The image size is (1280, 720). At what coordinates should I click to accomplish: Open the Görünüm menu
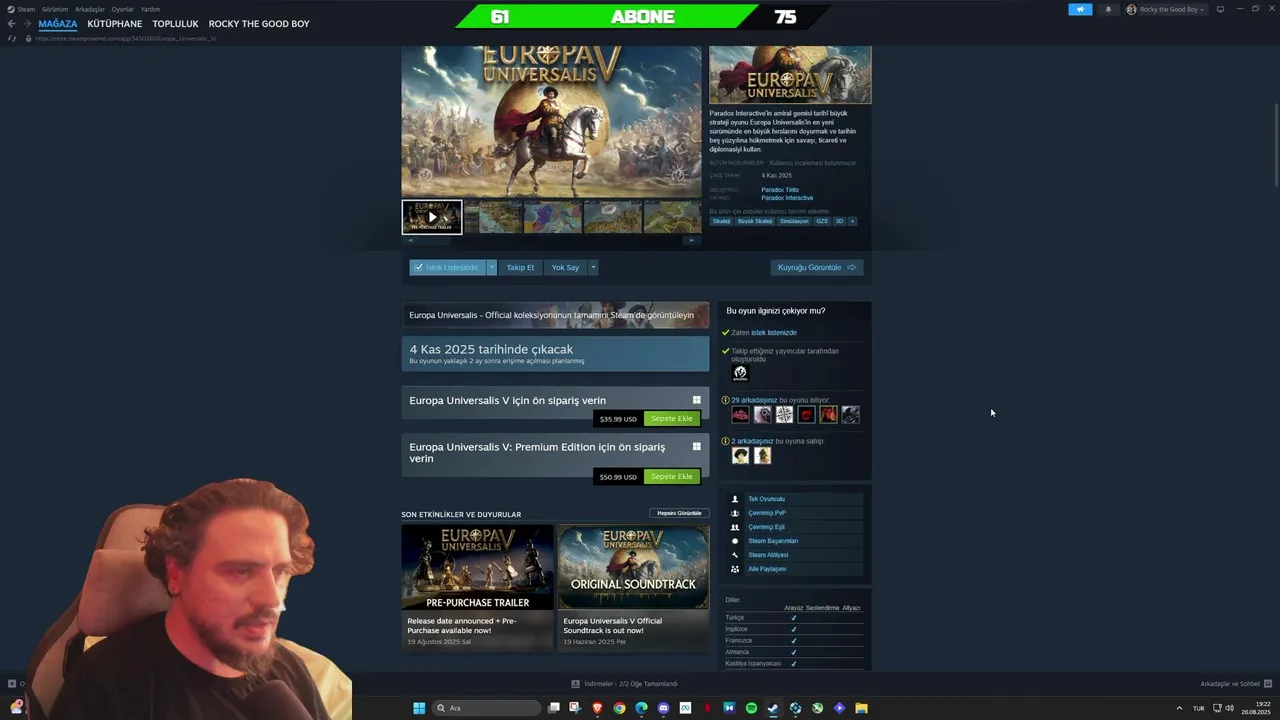[55, 9]
